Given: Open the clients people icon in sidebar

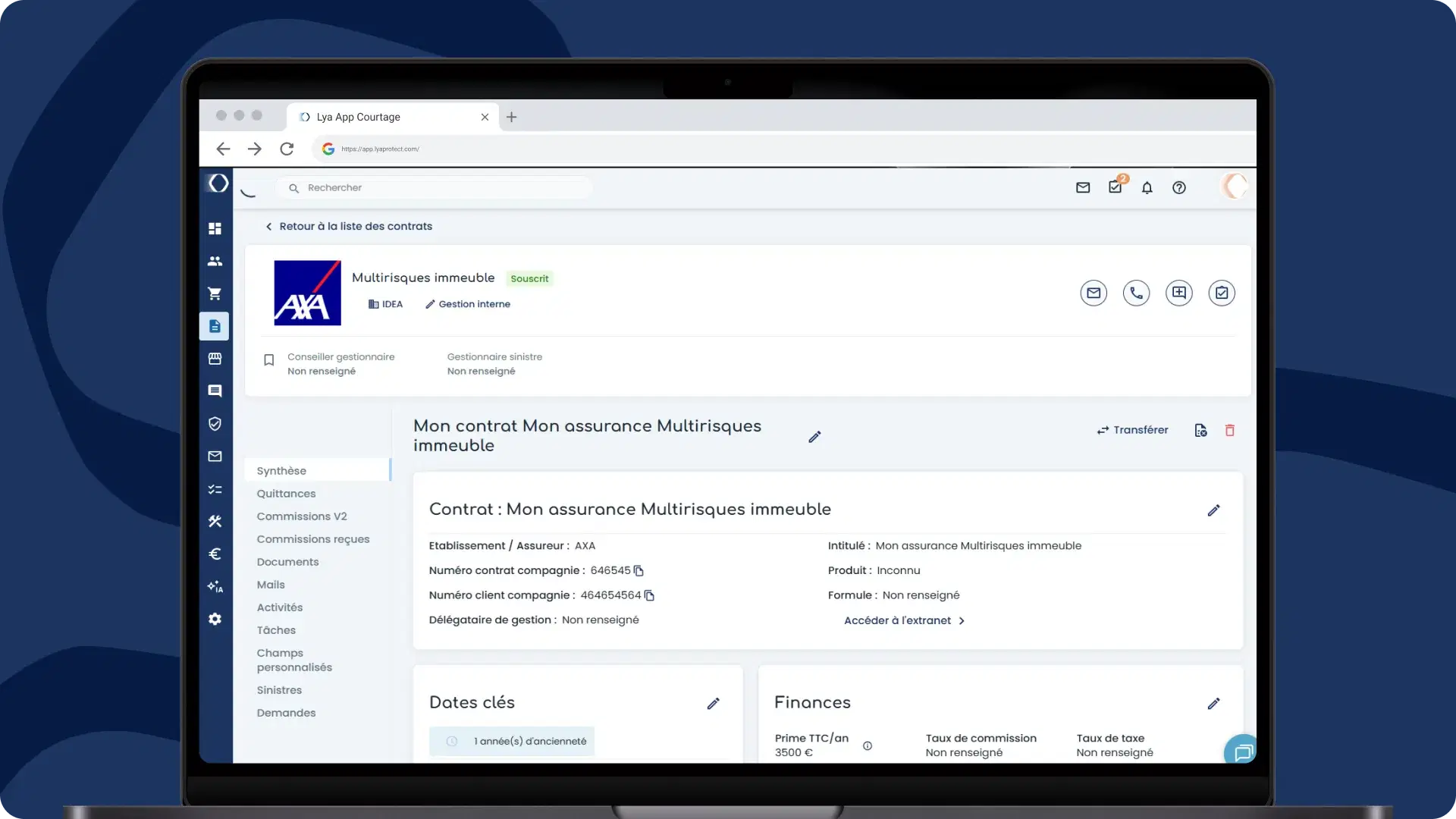Looking at the screenshot, I should click(215, 261).
